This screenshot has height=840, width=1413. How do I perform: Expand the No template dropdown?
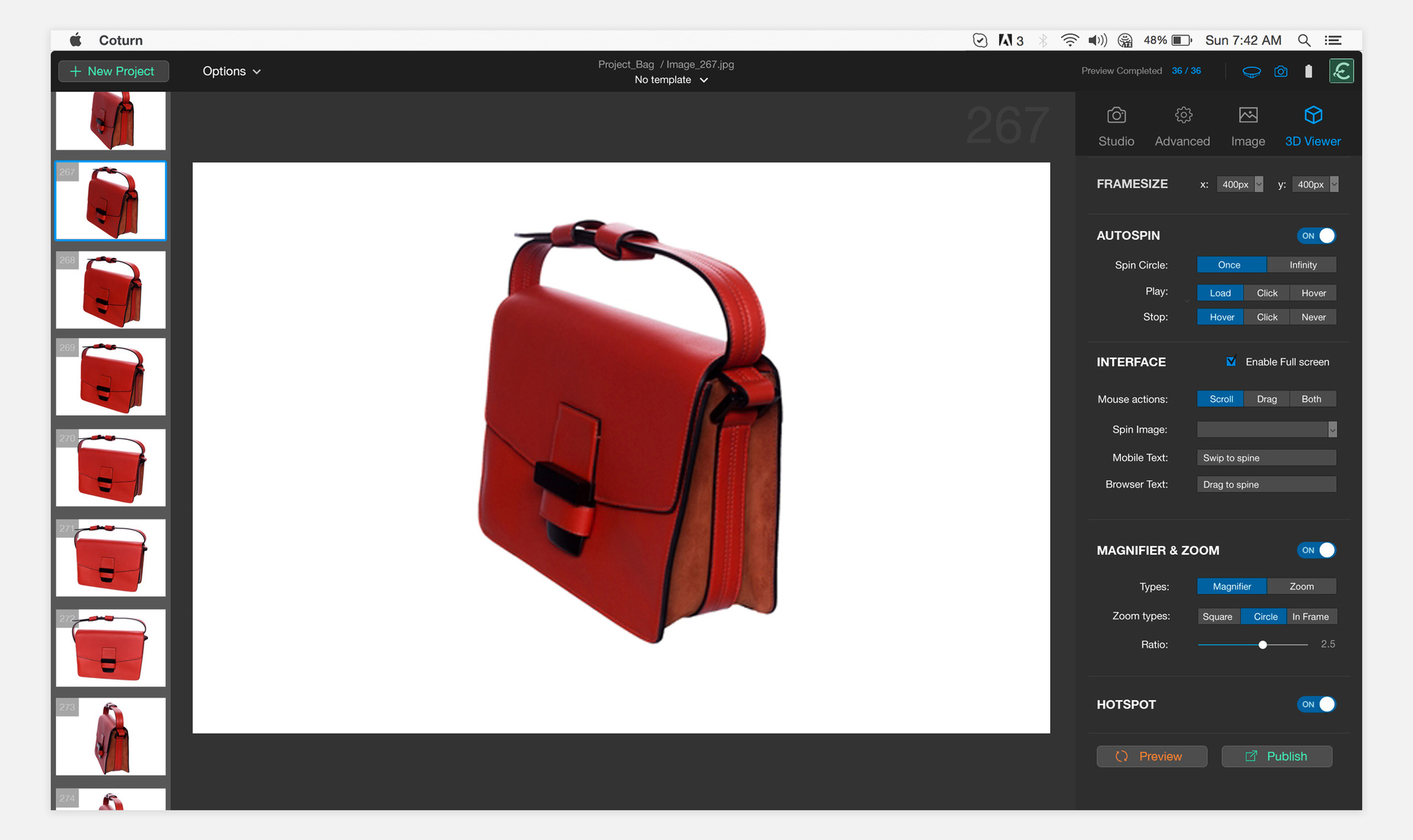tap(671, 80)
